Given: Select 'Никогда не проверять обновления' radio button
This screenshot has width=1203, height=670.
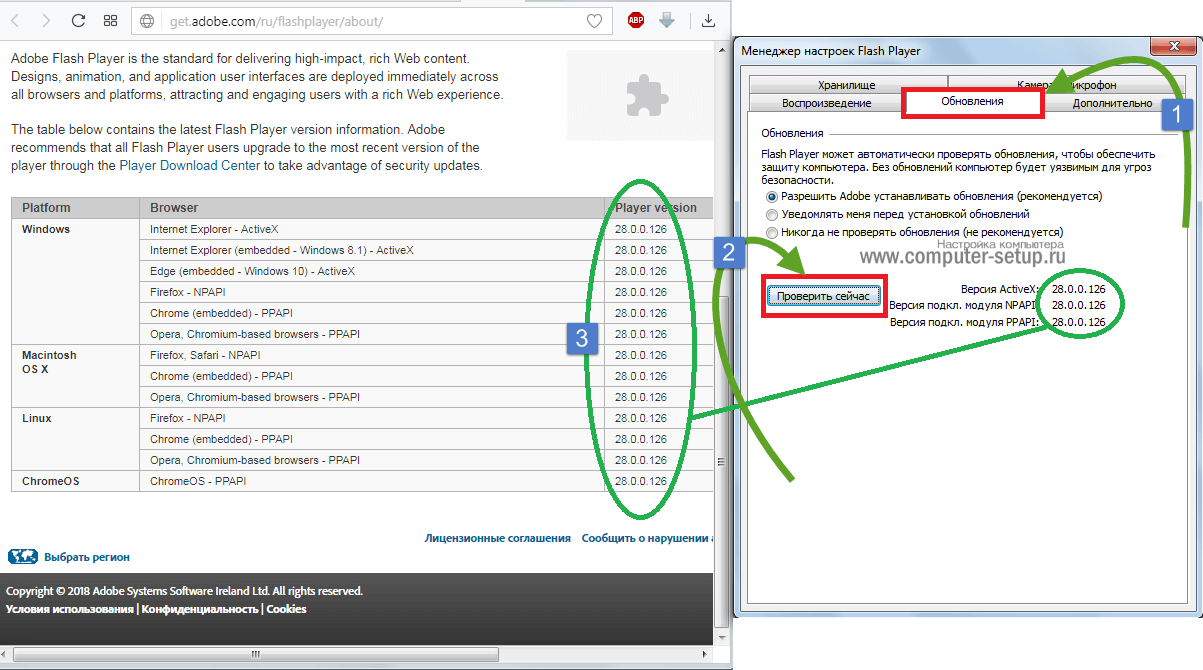Looking at the screenshot, I should [x=771, y=232].
